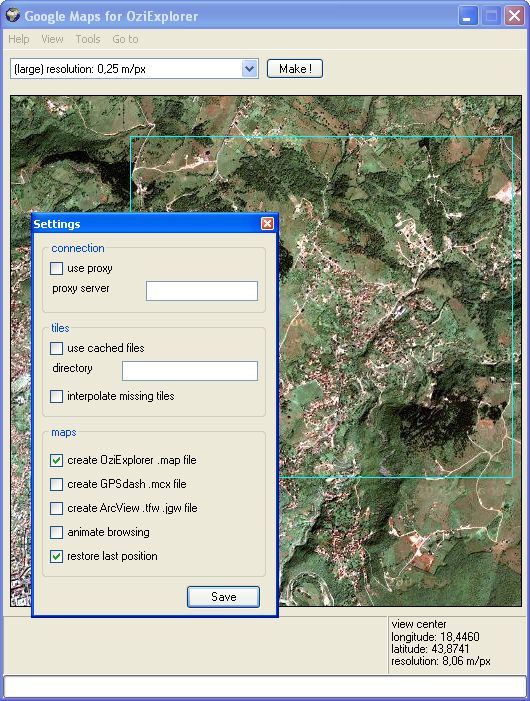530x701 pixels.
Task: Enable the use proxy checkbox
Action: click(x=56, y=268)
